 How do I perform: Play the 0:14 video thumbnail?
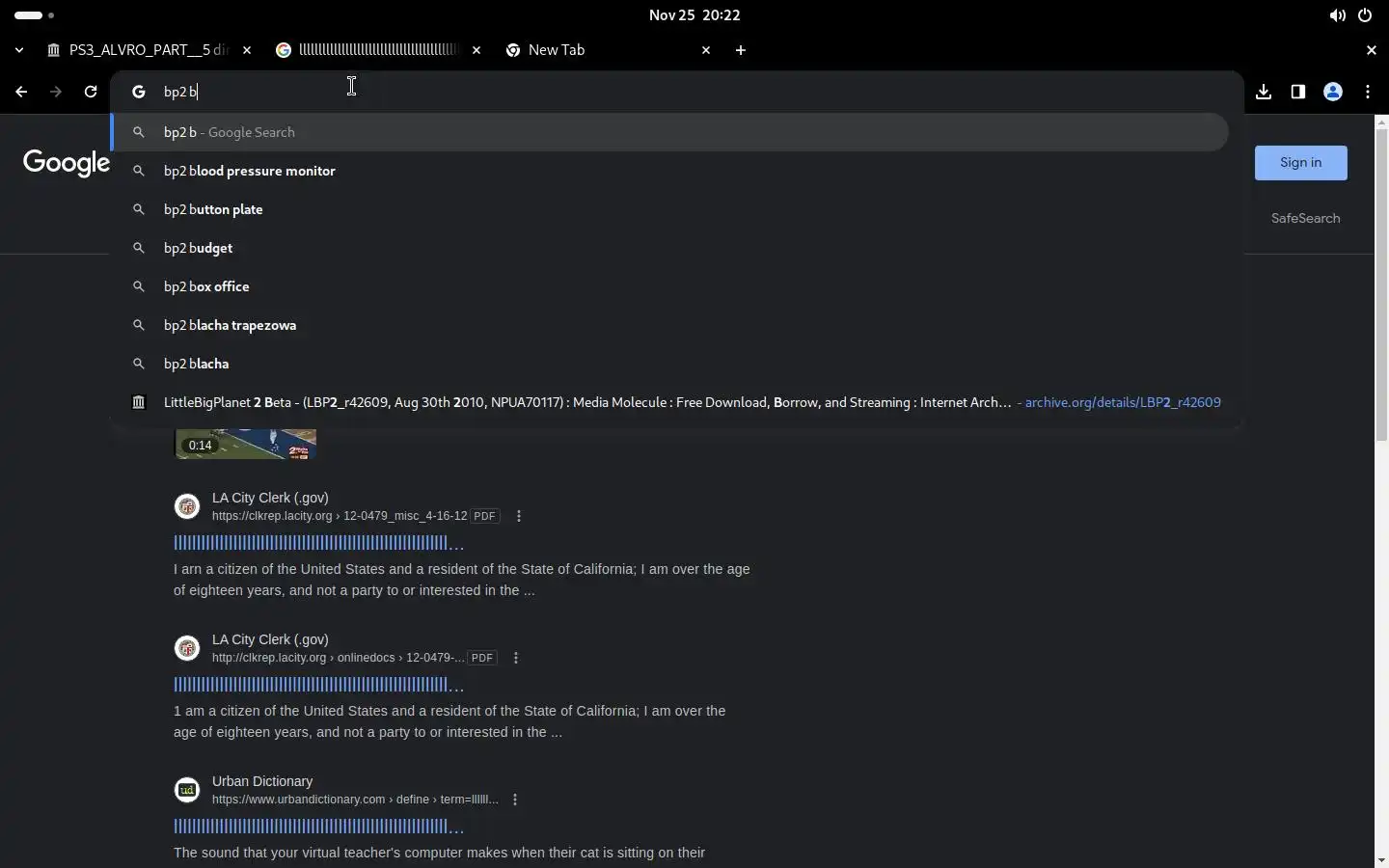tap(245, 444)
